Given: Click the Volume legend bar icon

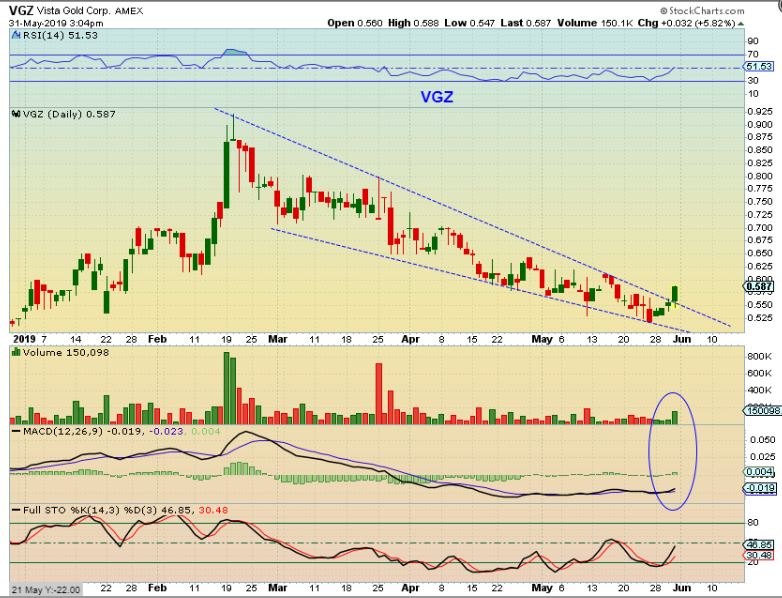Looking at the screenshot, I should click(x=16, y=353).
